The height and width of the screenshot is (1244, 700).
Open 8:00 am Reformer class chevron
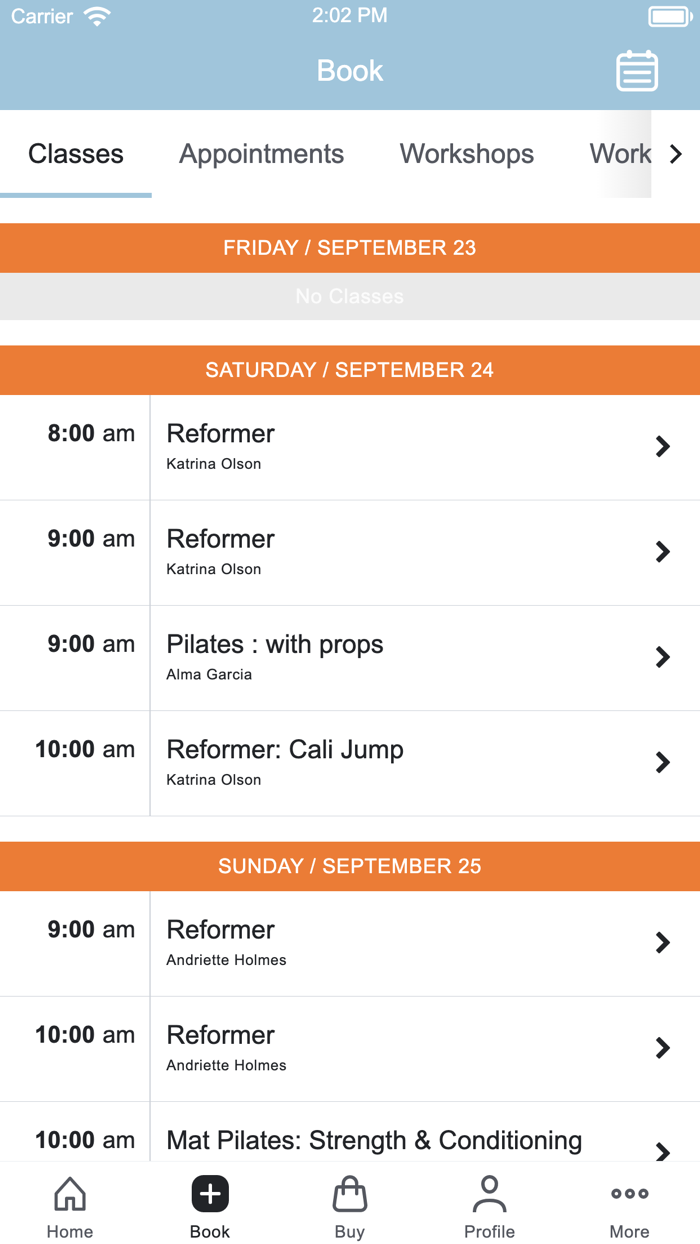coord(662,446)
